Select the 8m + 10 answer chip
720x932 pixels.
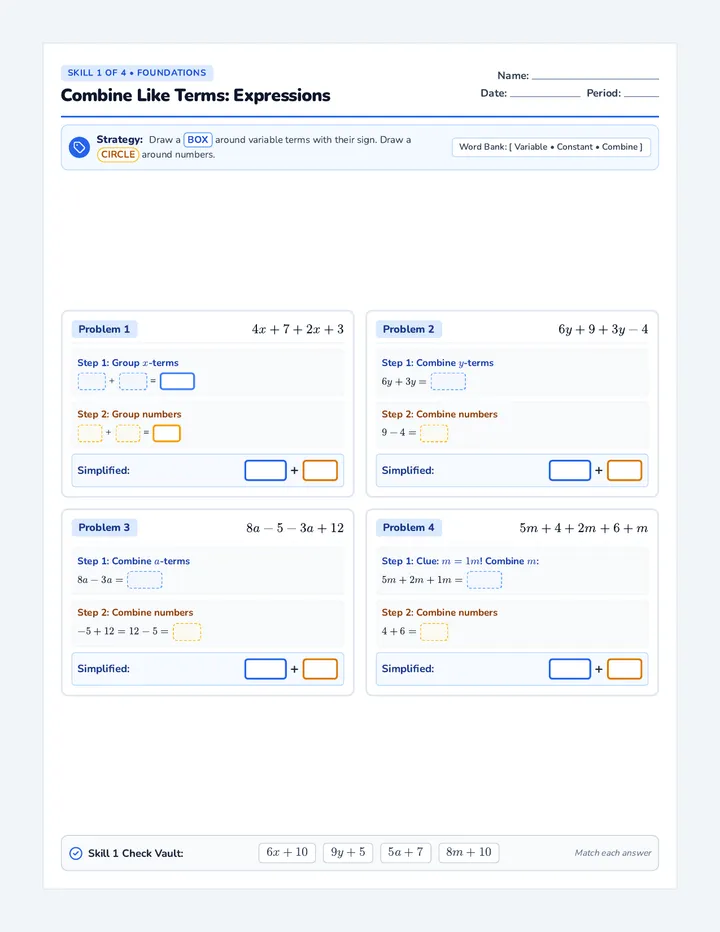(469, 852)
